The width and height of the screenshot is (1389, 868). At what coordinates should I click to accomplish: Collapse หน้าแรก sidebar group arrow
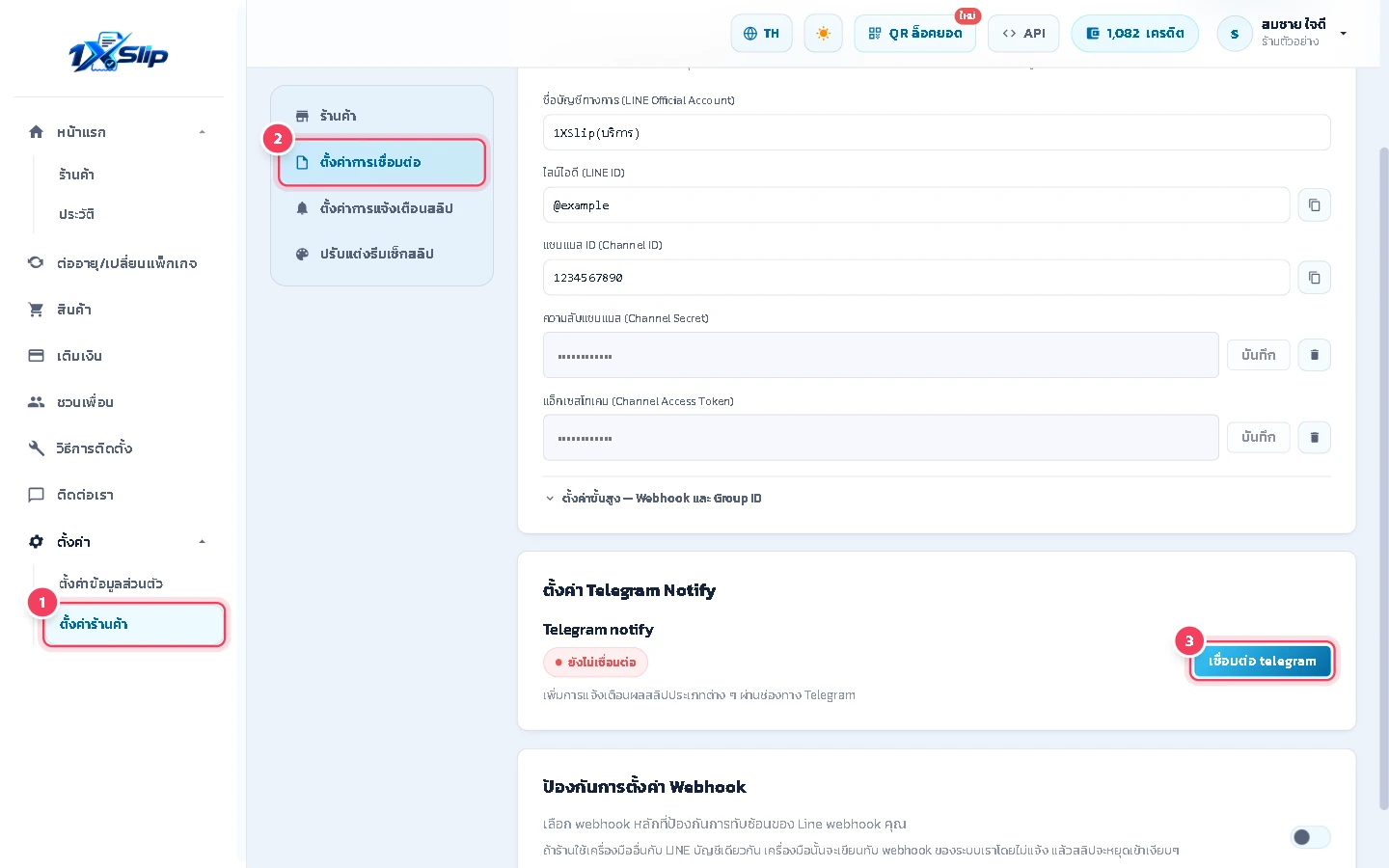click(202, 132)
